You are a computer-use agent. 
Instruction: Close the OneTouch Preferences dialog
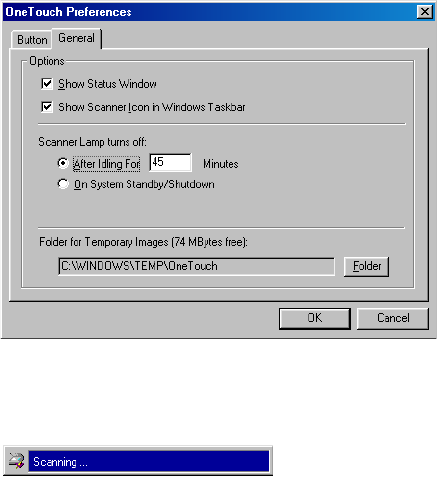425,12
